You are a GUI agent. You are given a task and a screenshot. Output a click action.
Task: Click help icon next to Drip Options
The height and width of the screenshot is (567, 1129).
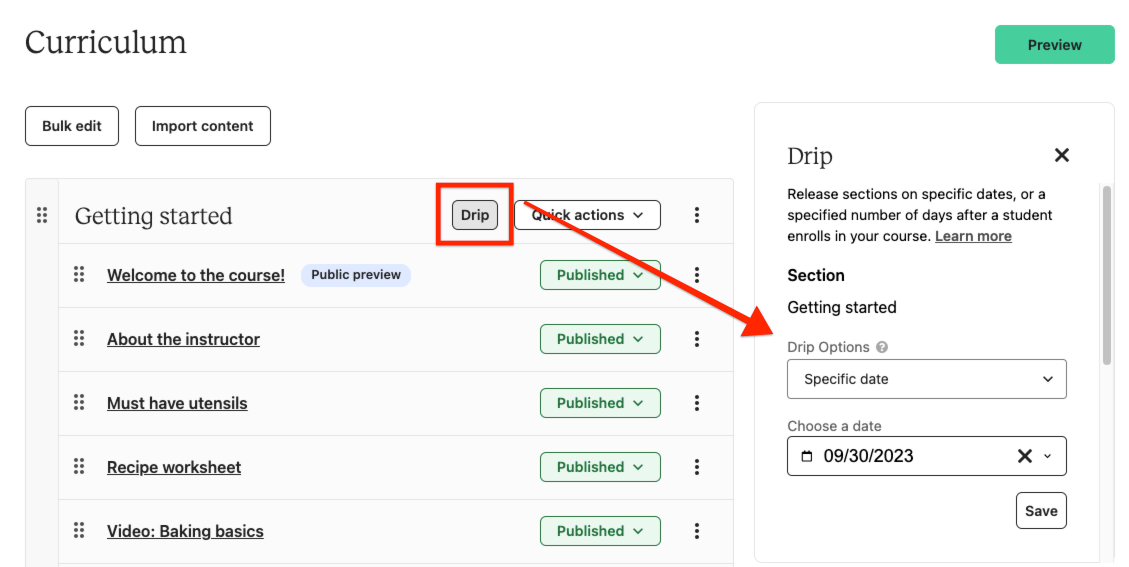882,348
